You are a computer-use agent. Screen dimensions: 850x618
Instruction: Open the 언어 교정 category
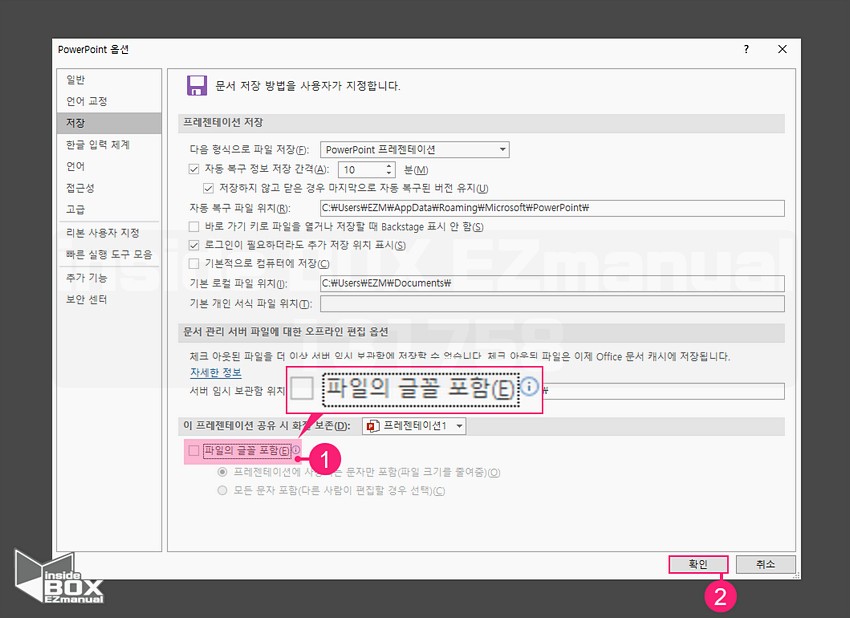[109, 101]
